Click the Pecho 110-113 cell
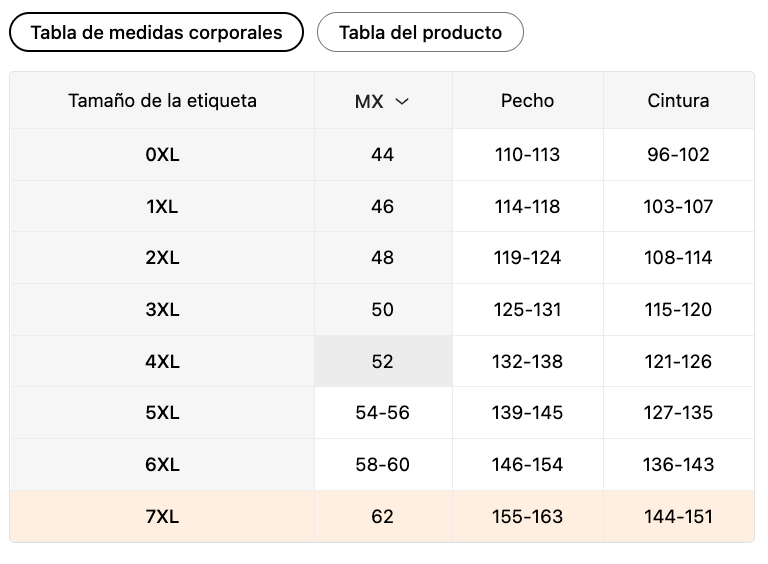The image size is (768, 564). [x=527, y=154]
